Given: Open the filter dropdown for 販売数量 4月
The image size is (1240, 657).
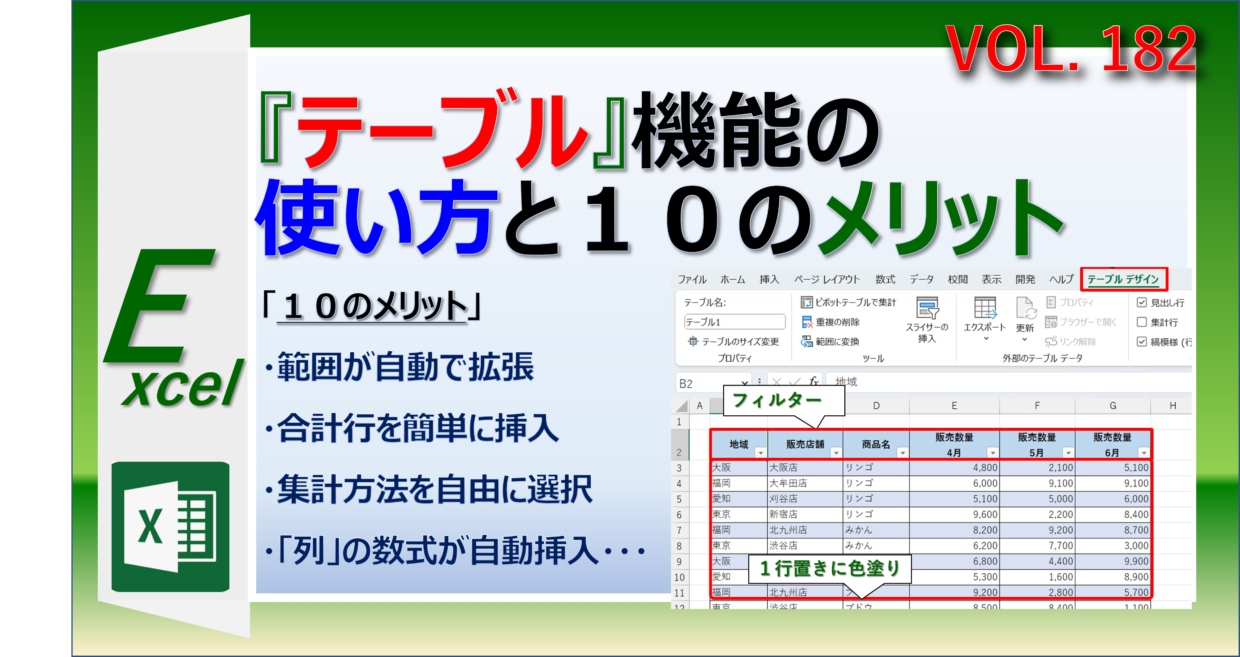Looking at the screenshot, I should click(992, 452).
